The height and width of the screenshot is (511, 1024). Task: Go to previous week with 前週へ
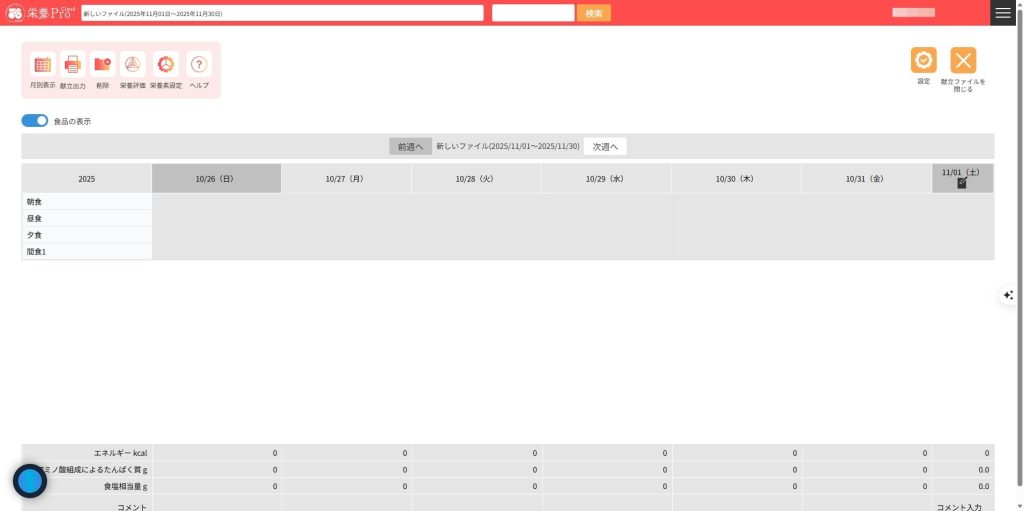click(x=410, y=146)
